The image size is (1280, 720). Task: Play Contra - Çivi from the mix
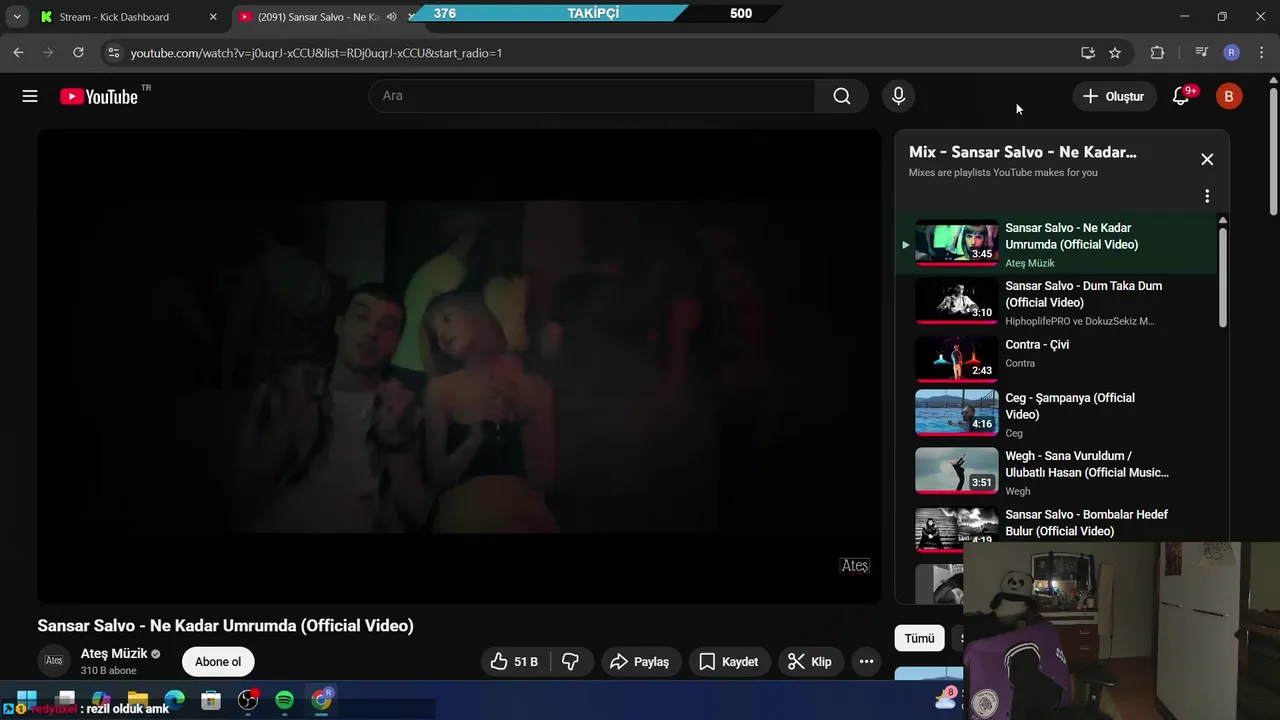pos(1056,358)
